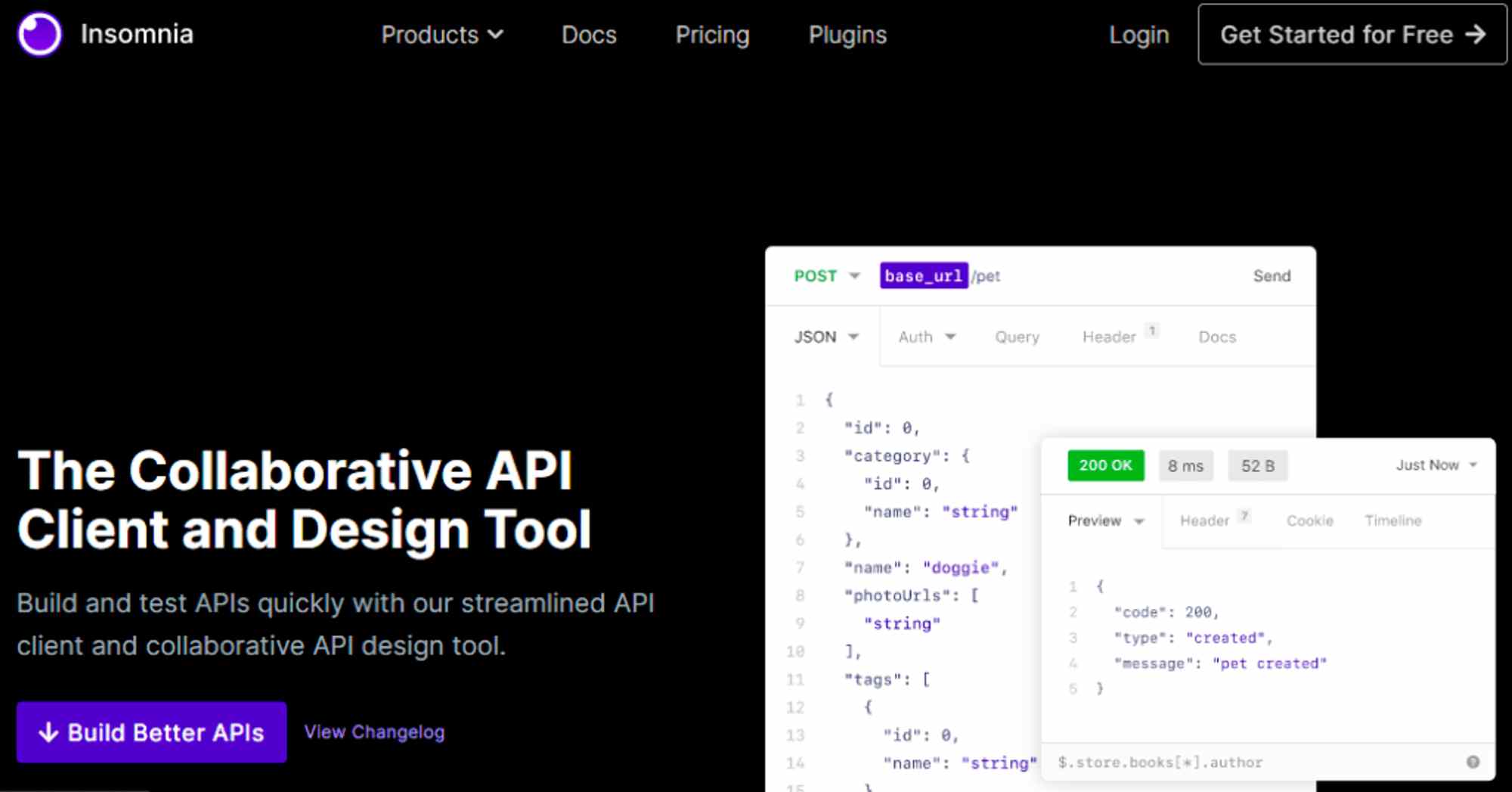
Task: Click the 52 B response size badge
Action: tap(1258, 466)
